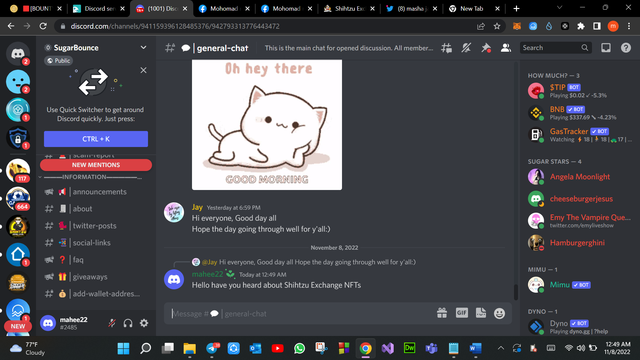Click Jay's avatar in chat
Viewport: 640px width, 360px height.
click(174, 213)
